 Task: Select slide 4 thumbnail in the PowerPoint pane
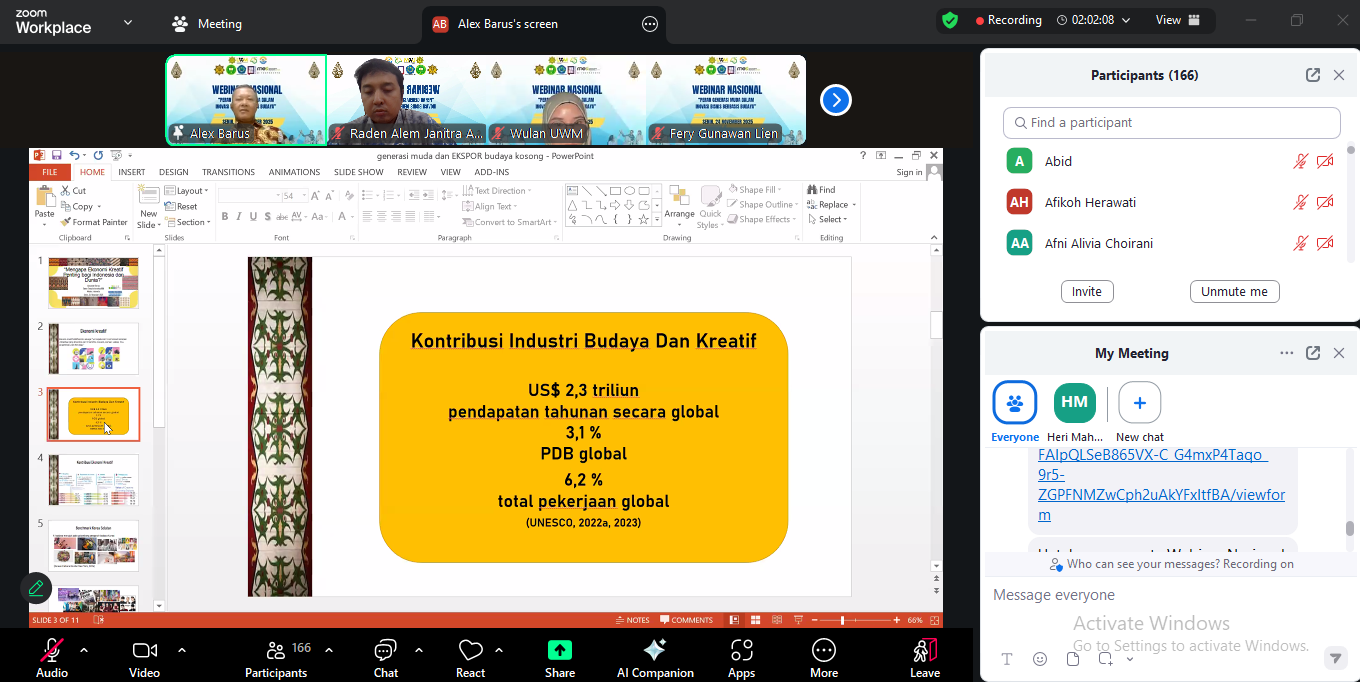[x=93, y=480]
